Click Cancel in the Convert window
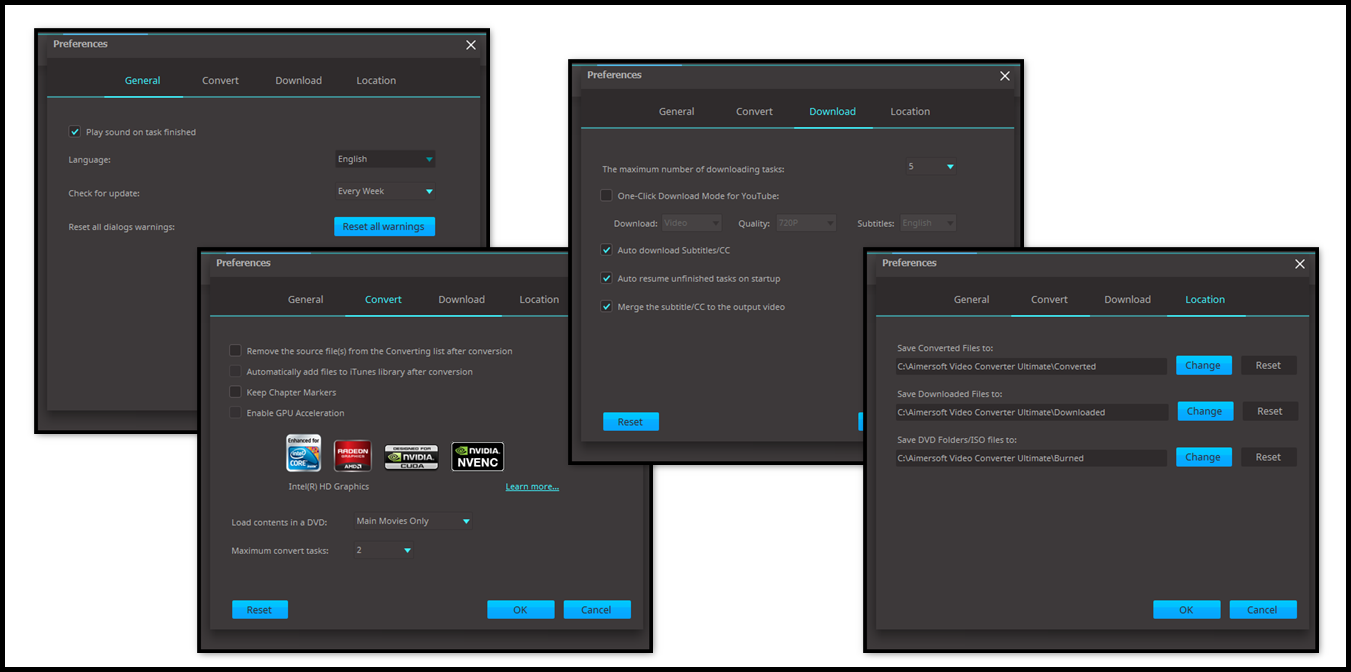 pos(597,610)
